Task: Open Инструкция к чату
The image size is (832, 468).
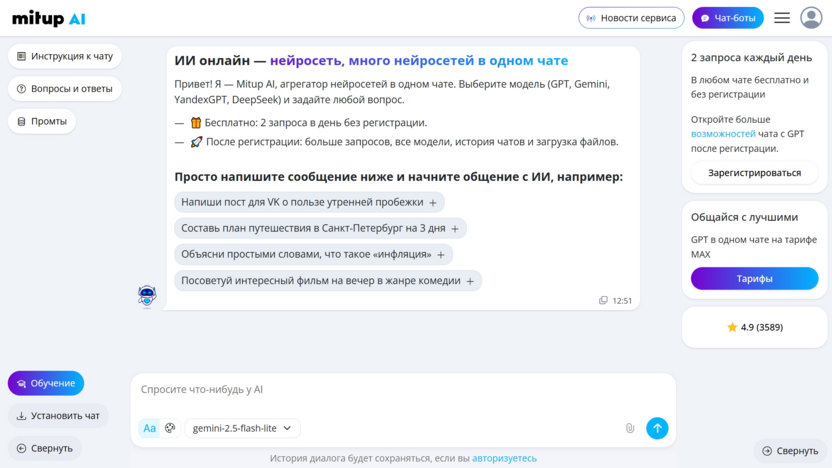Action: [x=65, y=56]
